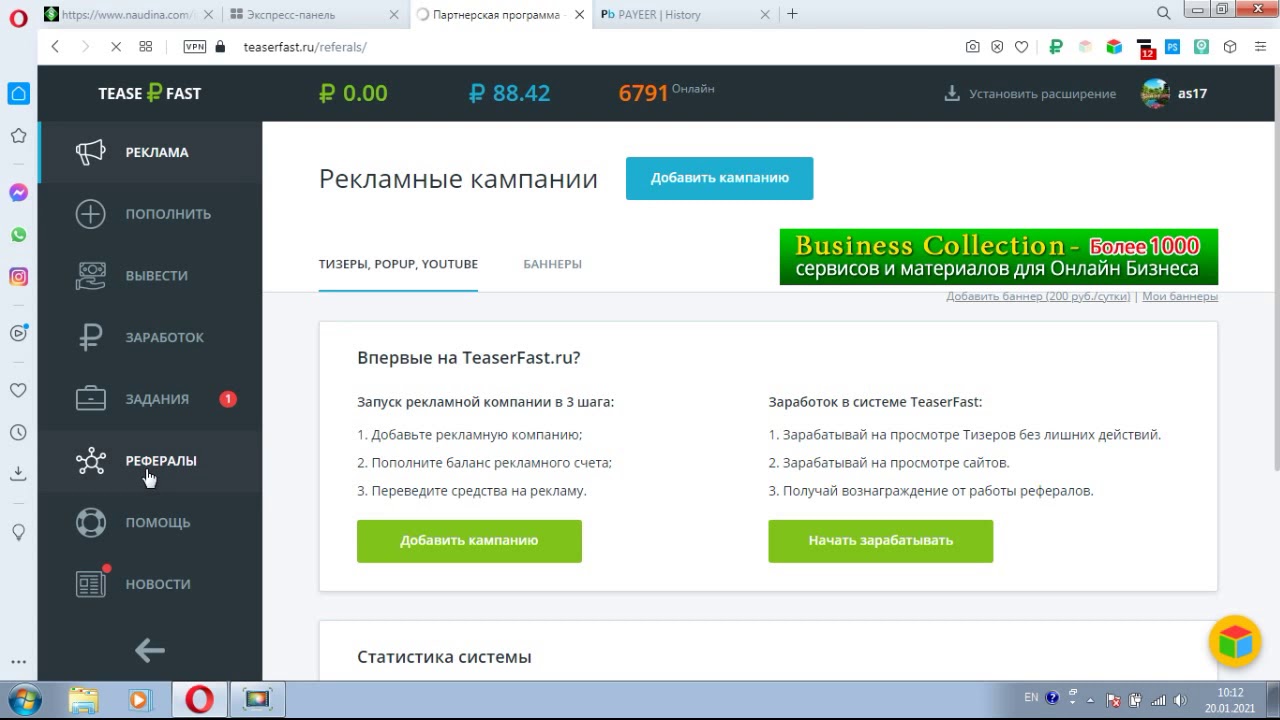Open the Рефералы network icon
1280x720 pixels.
90,461
